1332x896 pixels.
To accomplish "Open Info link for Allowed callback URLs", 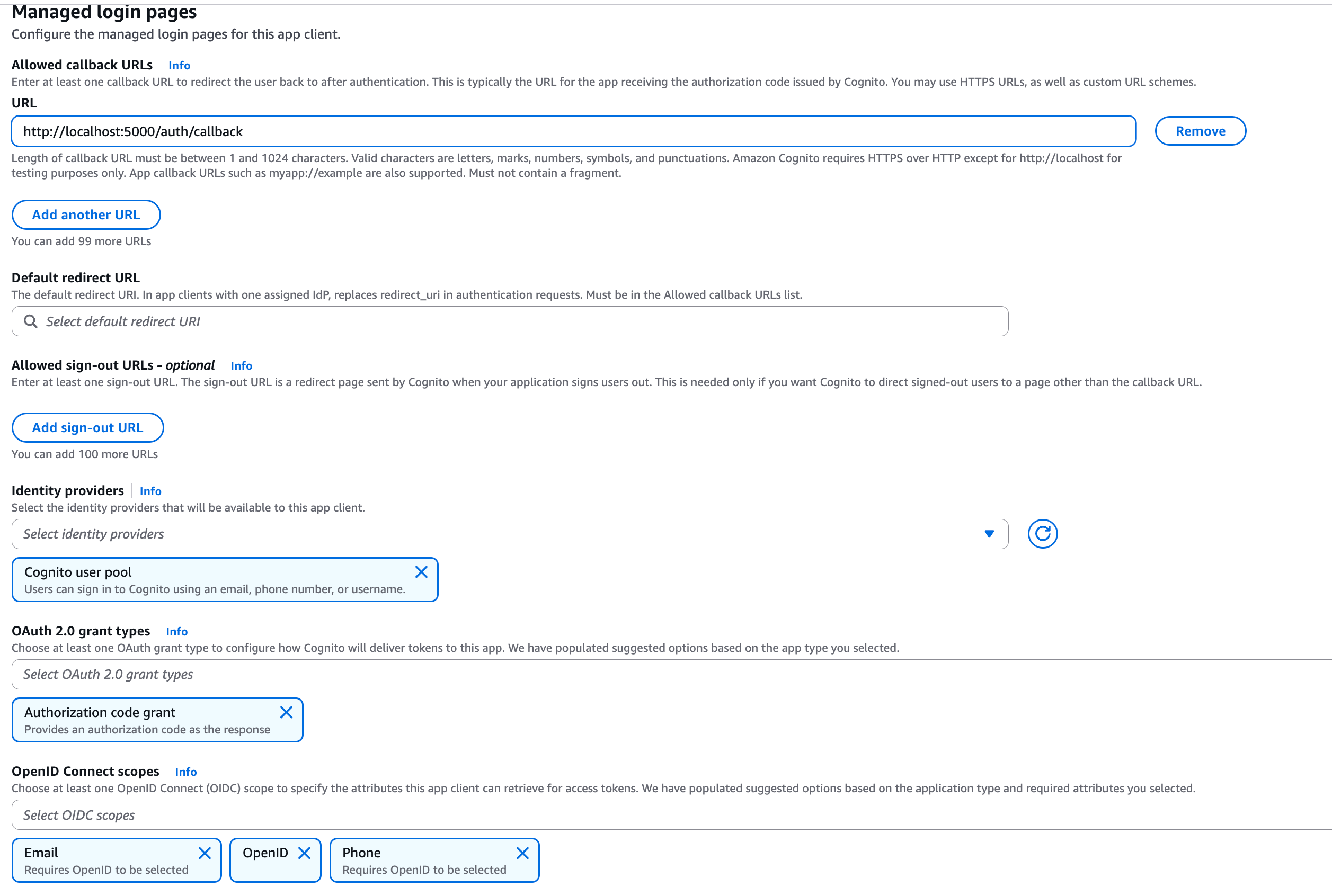I will pyautogui.click(x=180, y=66).
